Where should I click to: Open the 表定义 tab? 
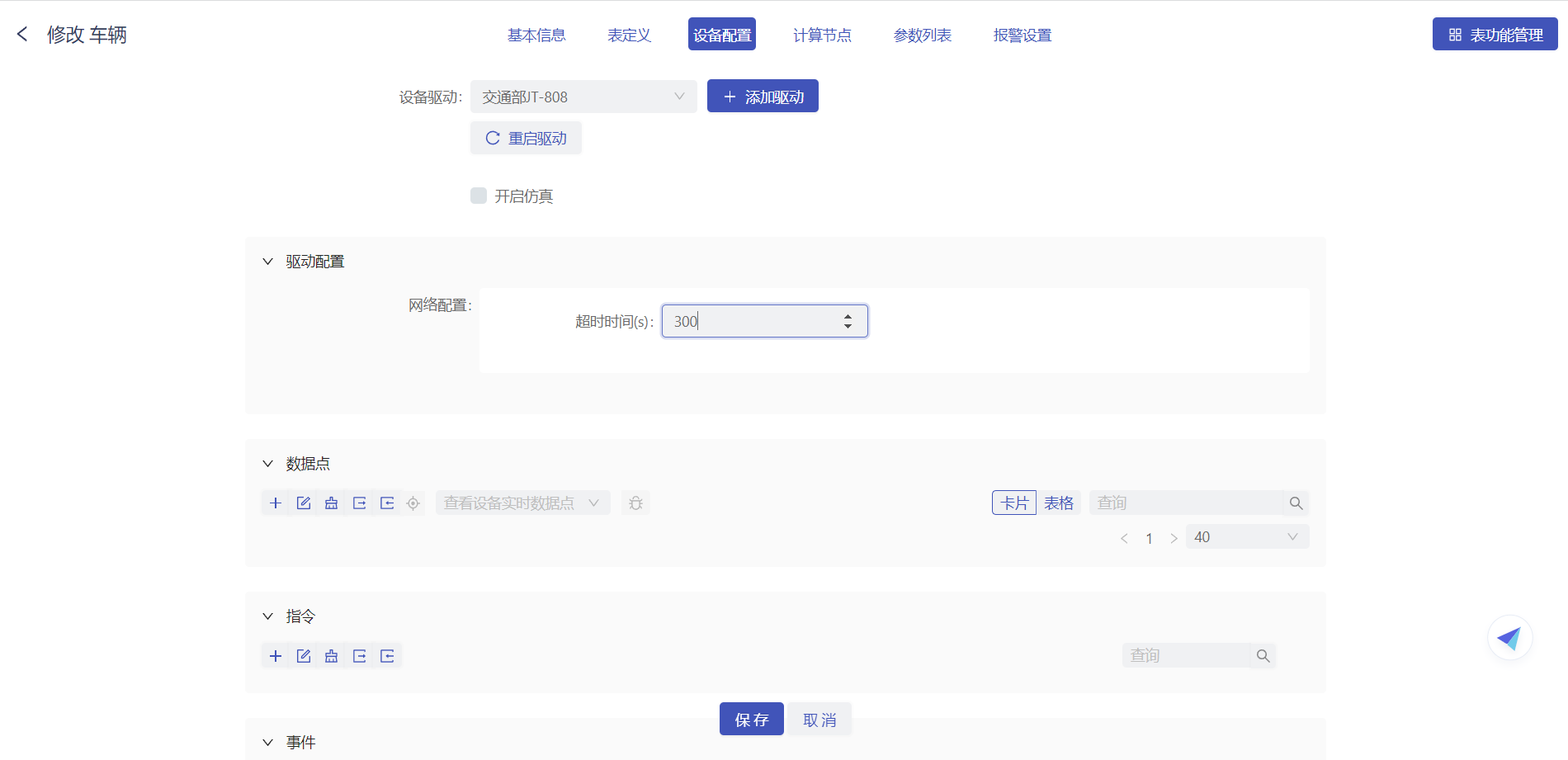[629, 35]
